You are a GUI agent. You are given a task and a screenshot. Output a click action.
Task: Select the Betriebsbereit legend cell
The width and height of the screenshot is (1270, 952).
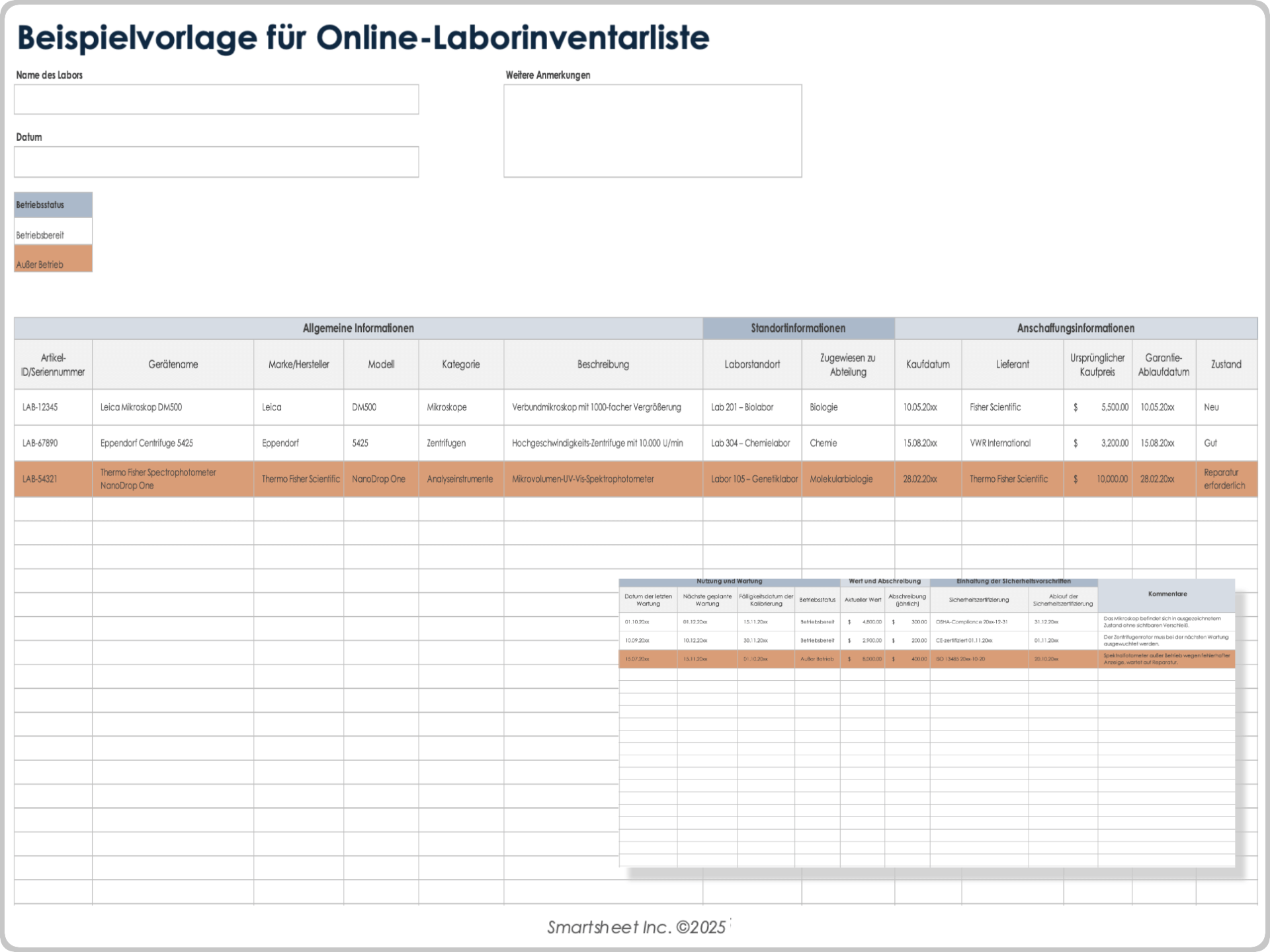coord(53,233)
